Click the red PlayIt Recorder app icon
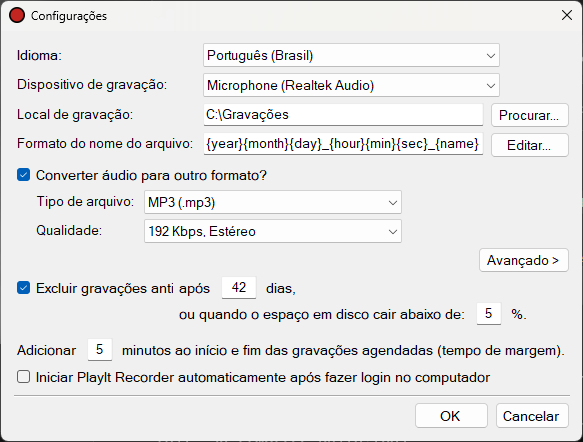This screenshot has height=442, width=583. [x=17, y=16]
